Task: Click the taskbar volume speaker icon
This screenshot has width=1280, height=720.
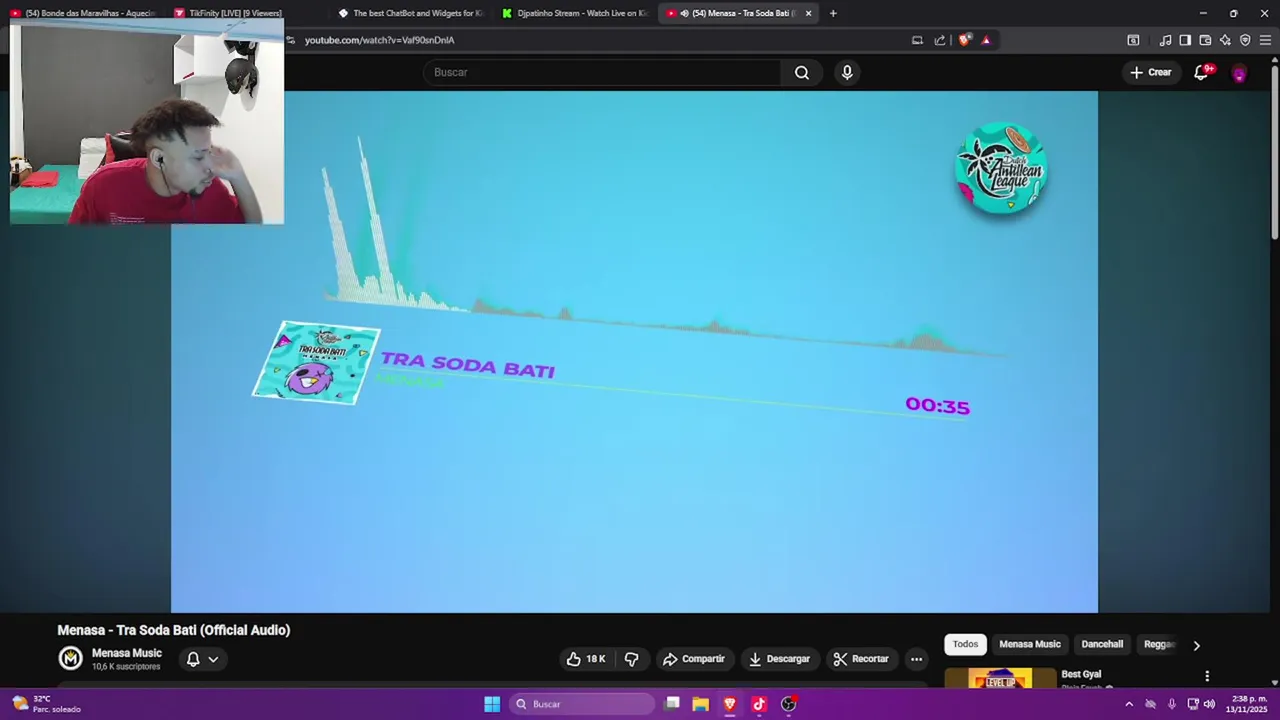Action: 1209,704
